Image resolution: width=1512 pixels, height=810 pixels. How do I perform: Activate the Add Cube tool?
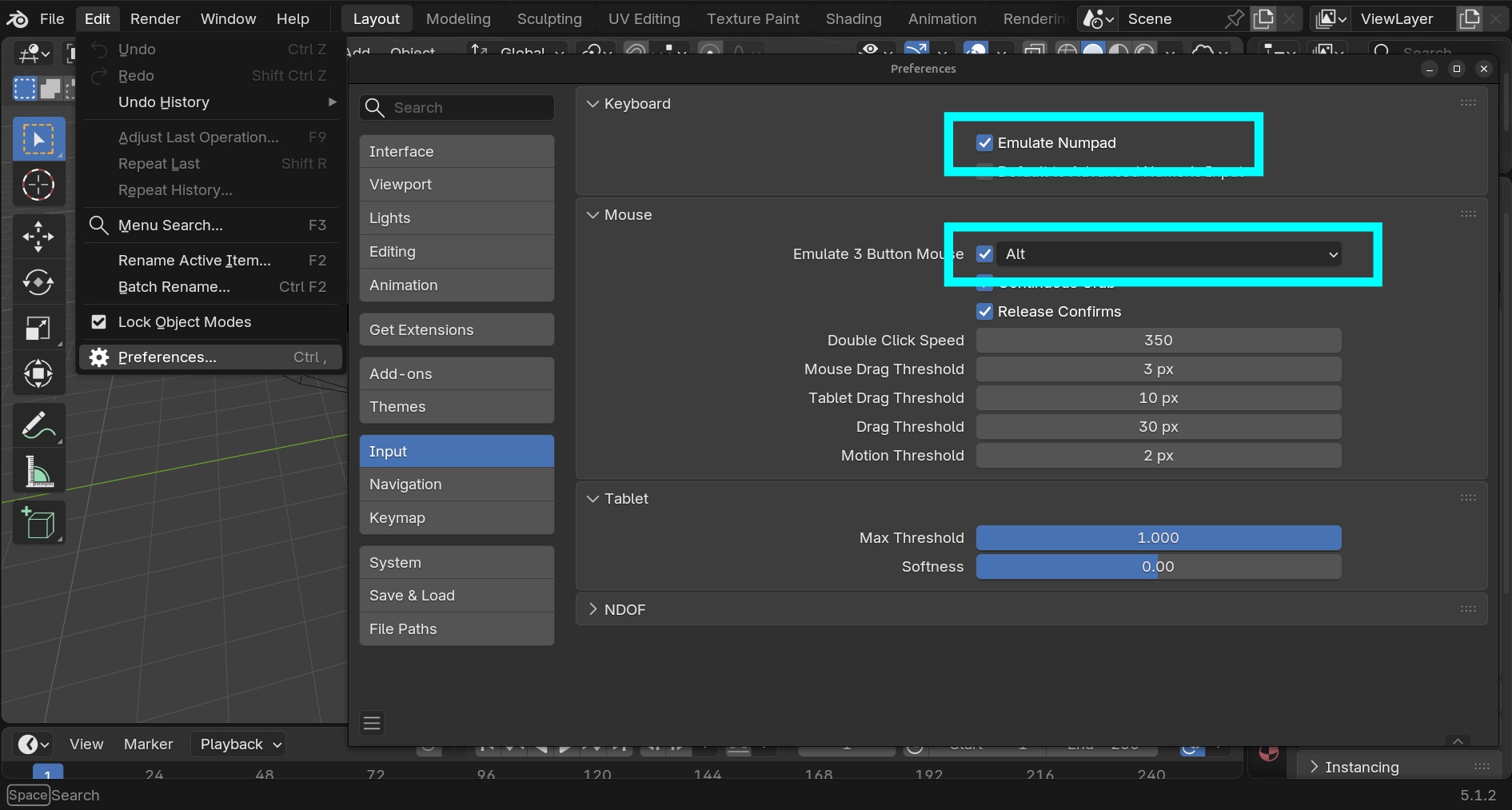pyautogui.click(x=38, y=522)
